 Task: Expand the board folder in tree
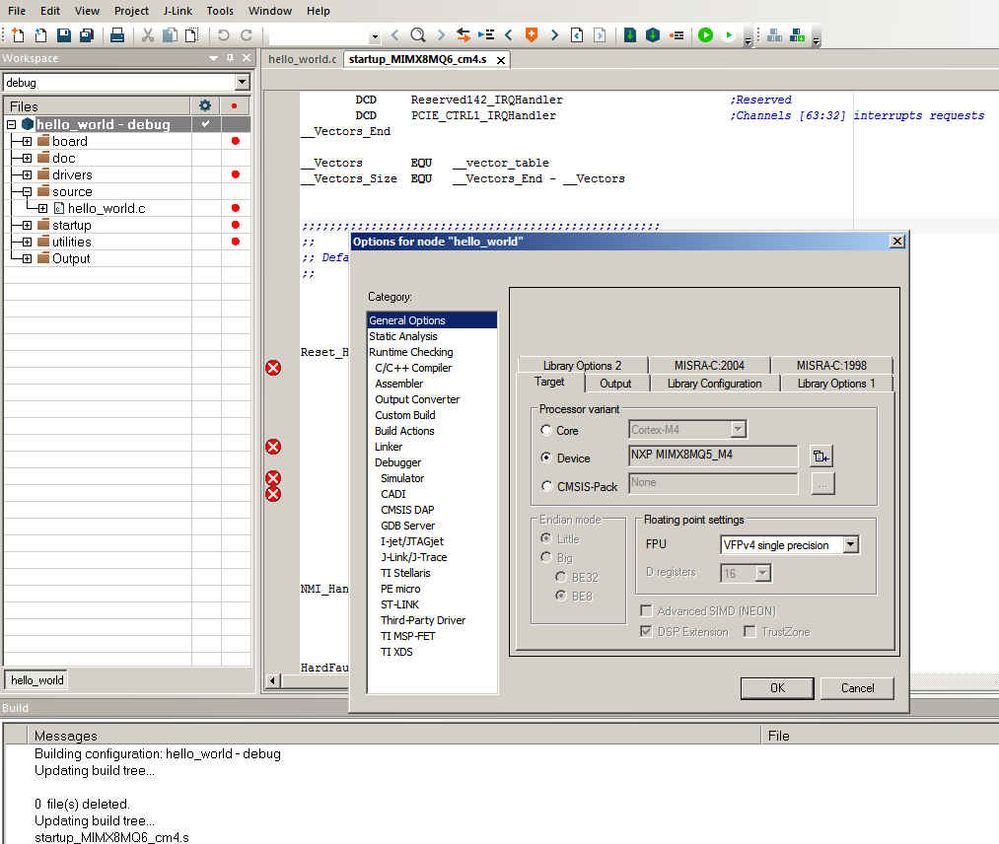(x=27, y=141)
